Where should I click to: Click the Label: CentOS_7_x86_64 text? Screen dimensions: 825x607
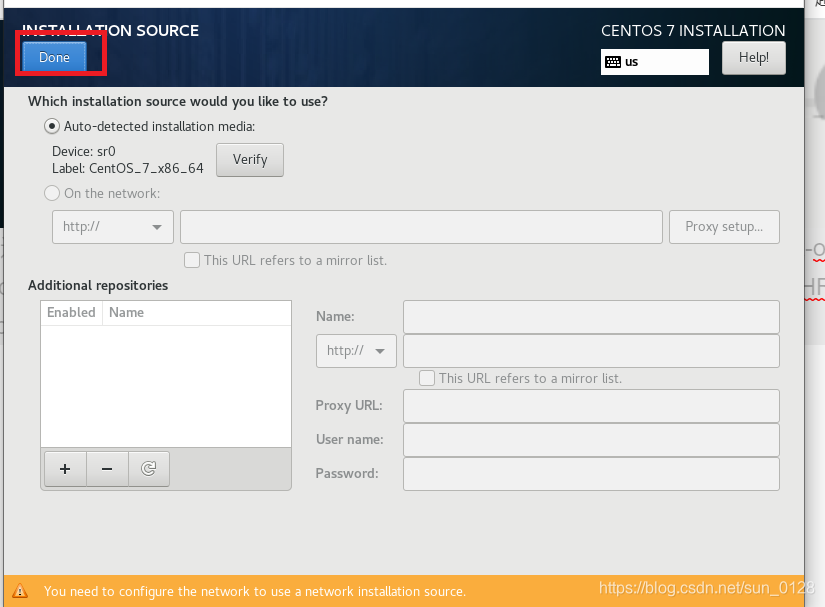pos(127,168)
